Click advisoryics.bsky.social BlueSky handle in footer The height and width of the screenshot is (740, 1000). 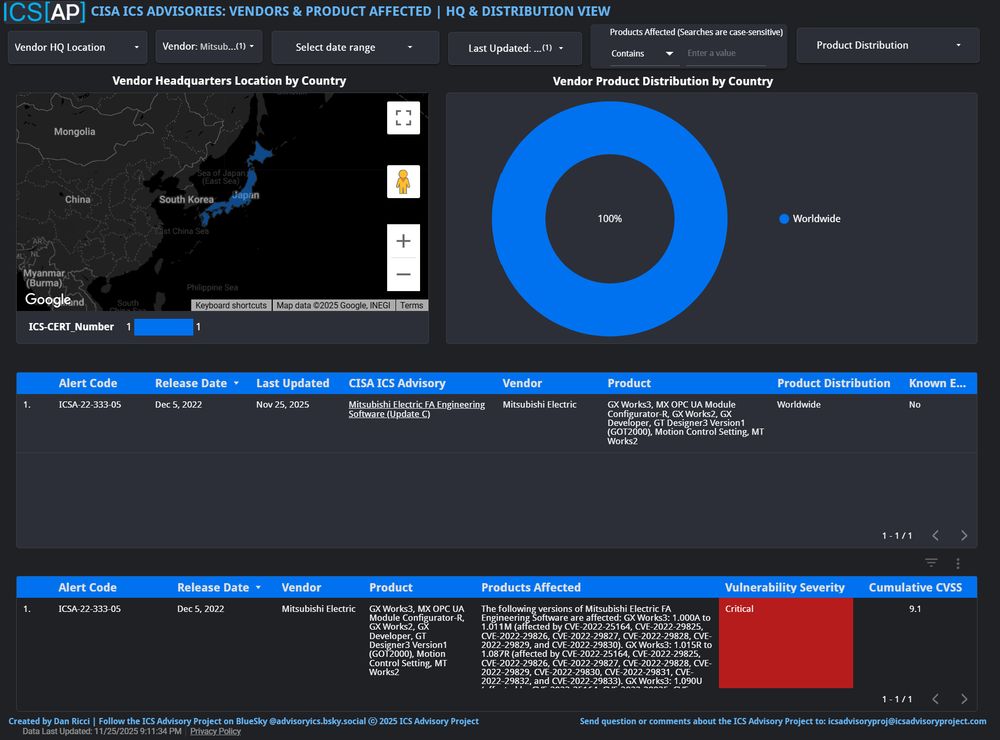[318, 722]
